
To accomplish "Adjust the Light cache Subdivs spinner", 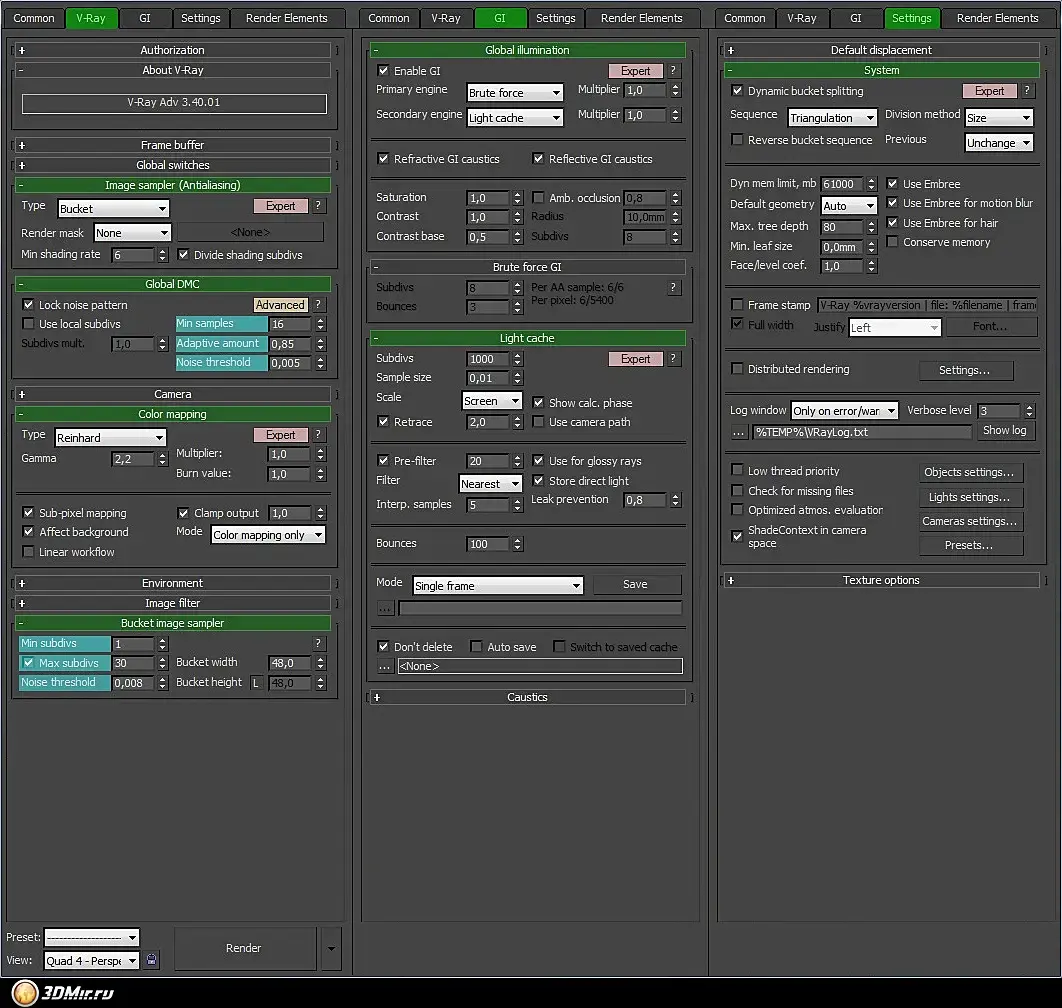I will [x=517, y=359].
